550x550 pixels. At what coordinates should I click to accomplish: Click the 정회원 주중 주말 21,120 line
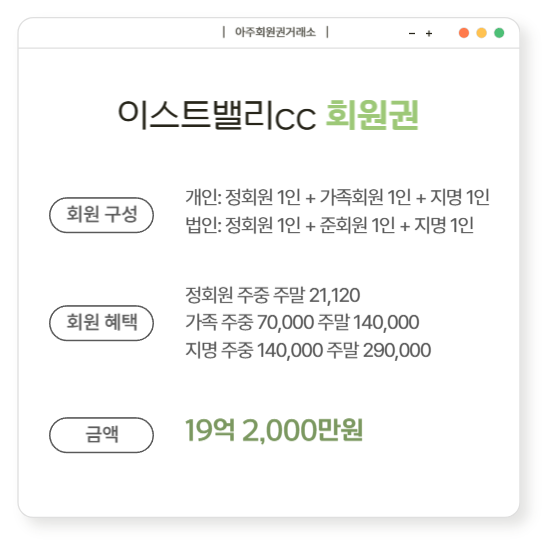click(x=273, y=295)
